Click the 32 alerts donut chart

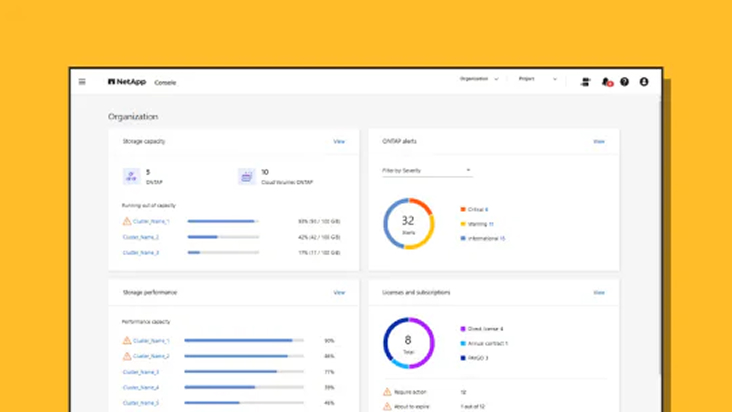point(408,223)
